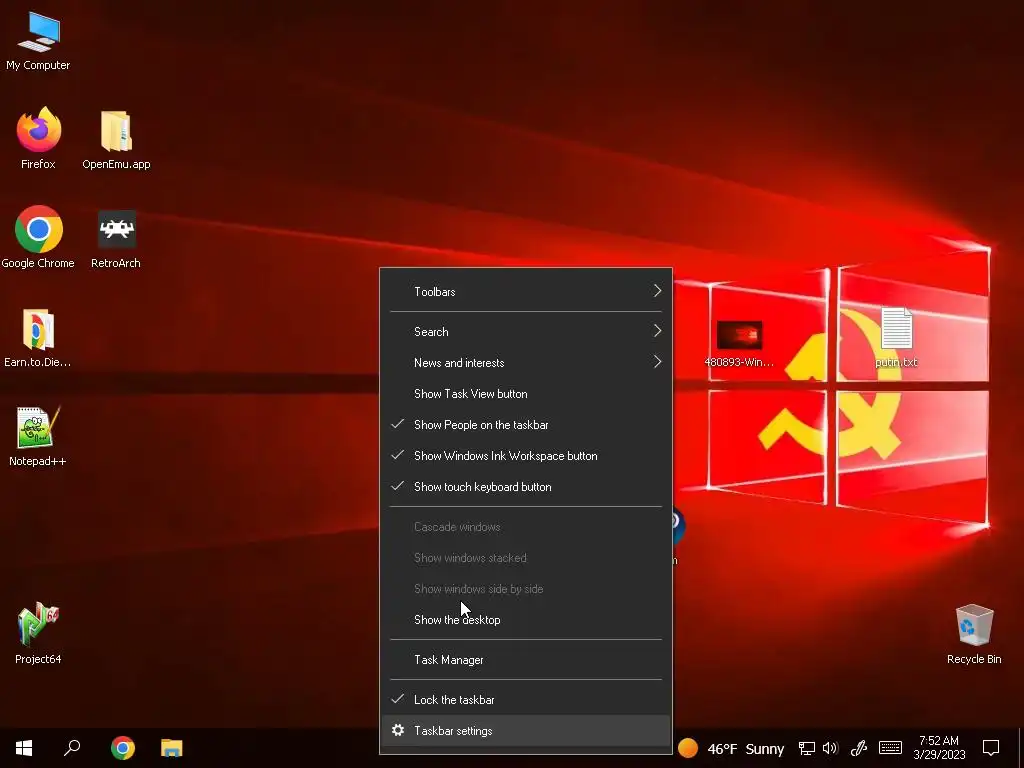Enable Show Task View button
1024x768 pixels.
pyautogui.click(x=526, y=394)
